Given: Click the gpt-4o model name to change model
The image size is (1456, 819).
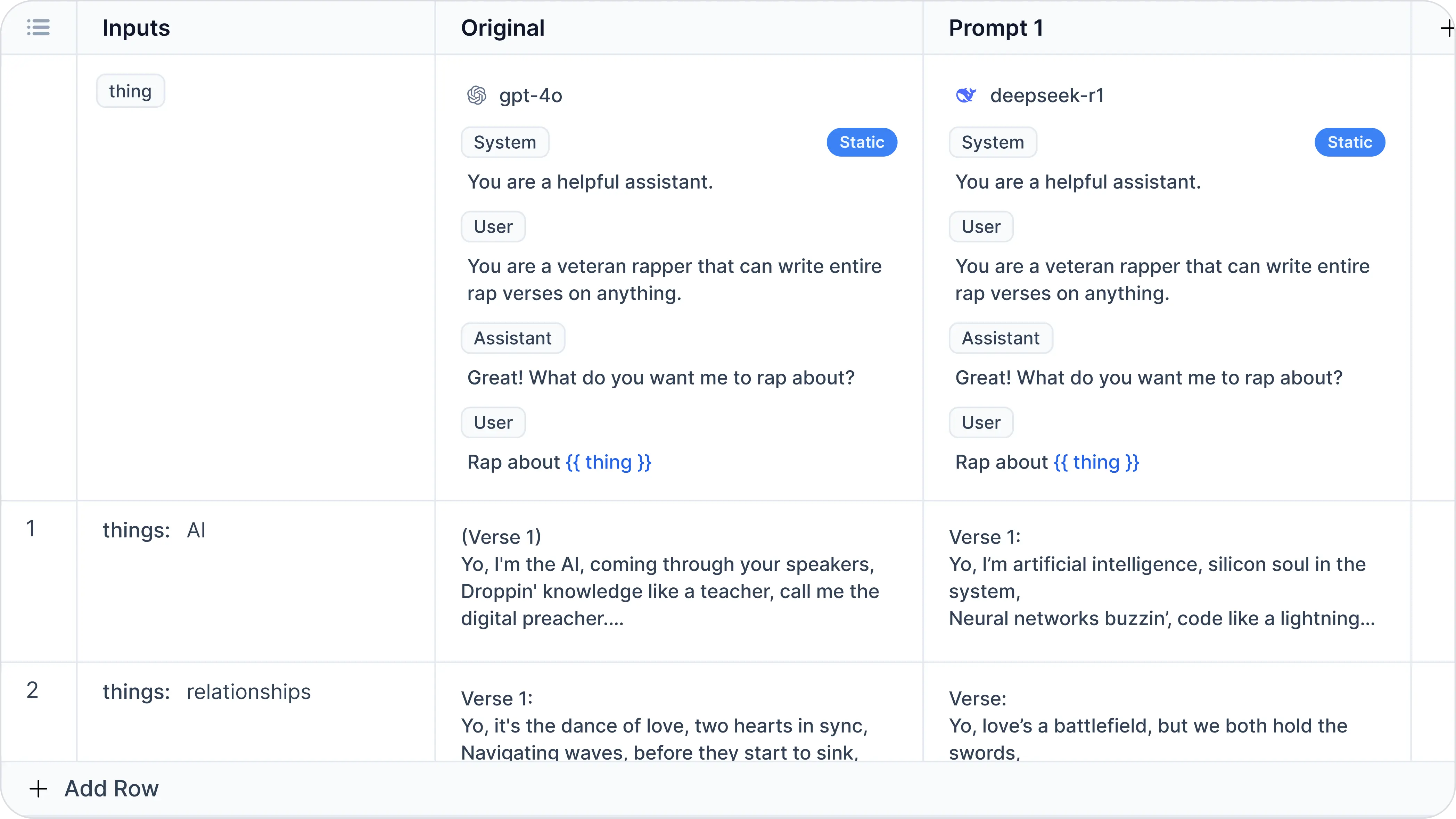Looking at the screenshot, I should point(530,96).
